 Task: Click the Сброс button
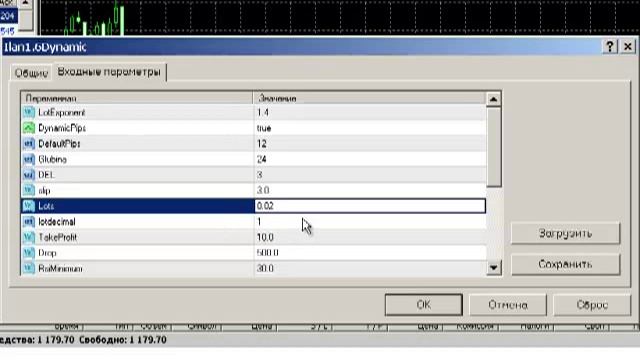(592, 305)
